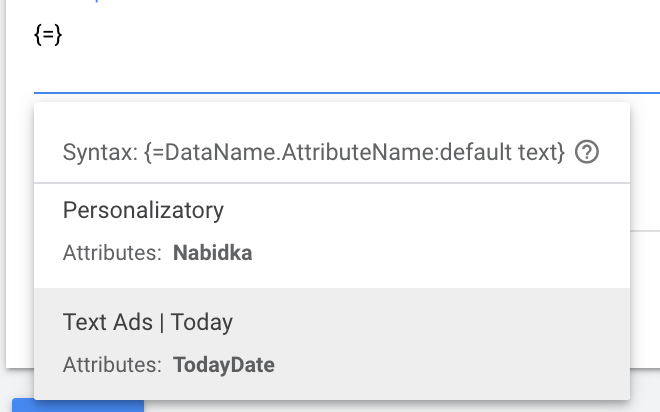The height and width of the screenshot is (412, 660).
Task: Click the syntax help question mark icon
Action: pyautogui.click(x=588, y=153)
